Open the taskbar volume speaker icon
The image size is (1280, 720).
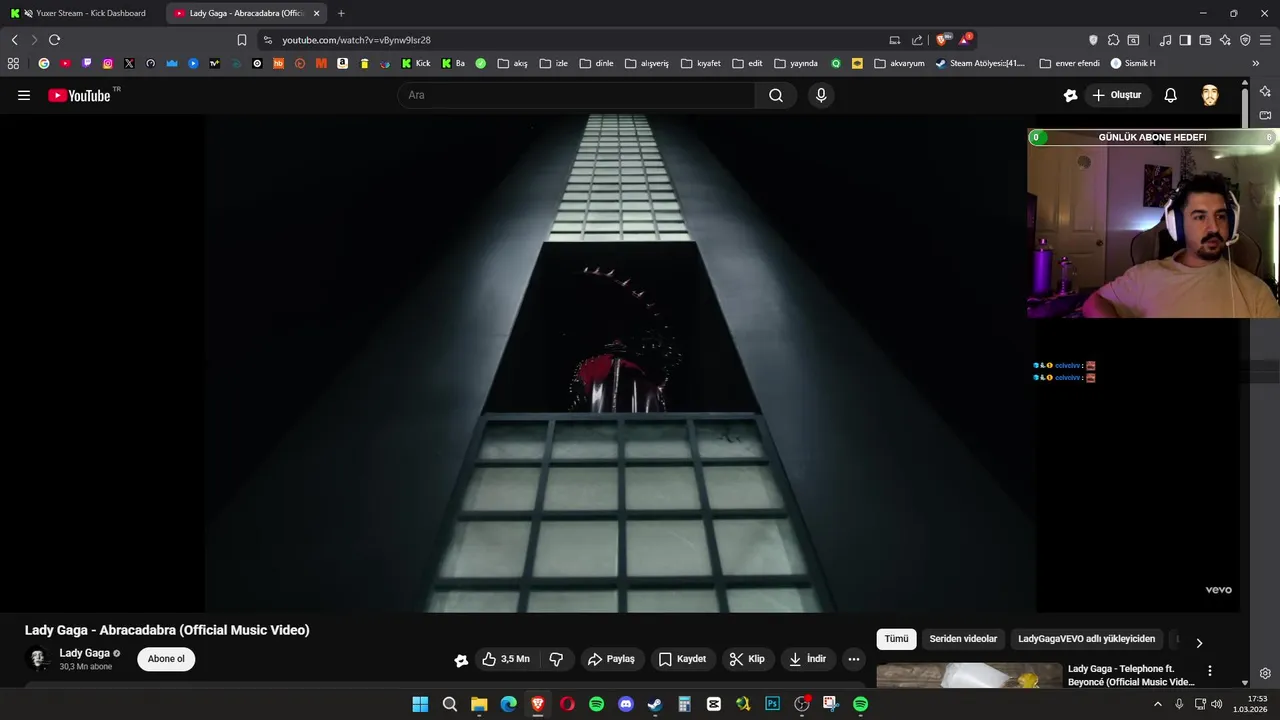[1216, 704]
